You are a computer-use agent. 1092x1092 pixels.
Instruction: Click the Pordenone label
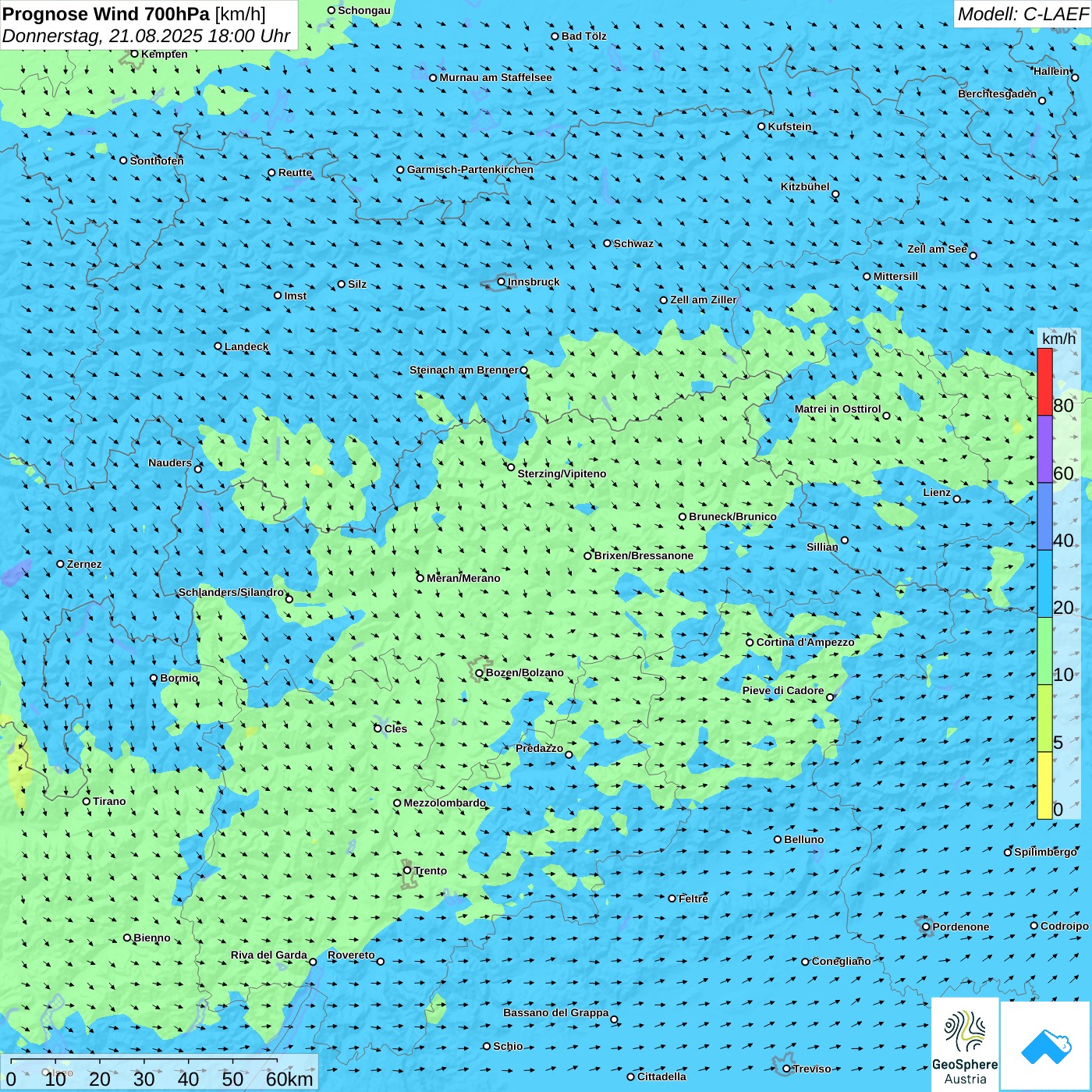(x=961, y=927)
